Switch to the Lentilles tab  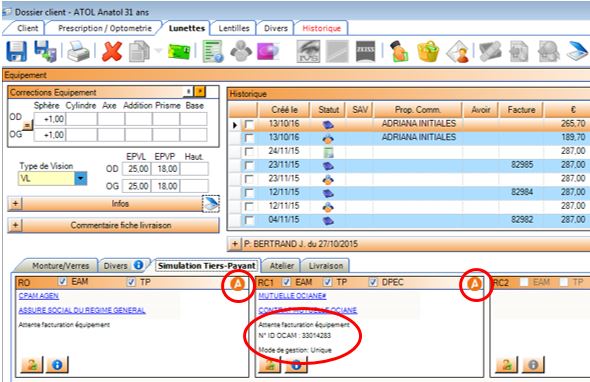click(x=234, y=28)
